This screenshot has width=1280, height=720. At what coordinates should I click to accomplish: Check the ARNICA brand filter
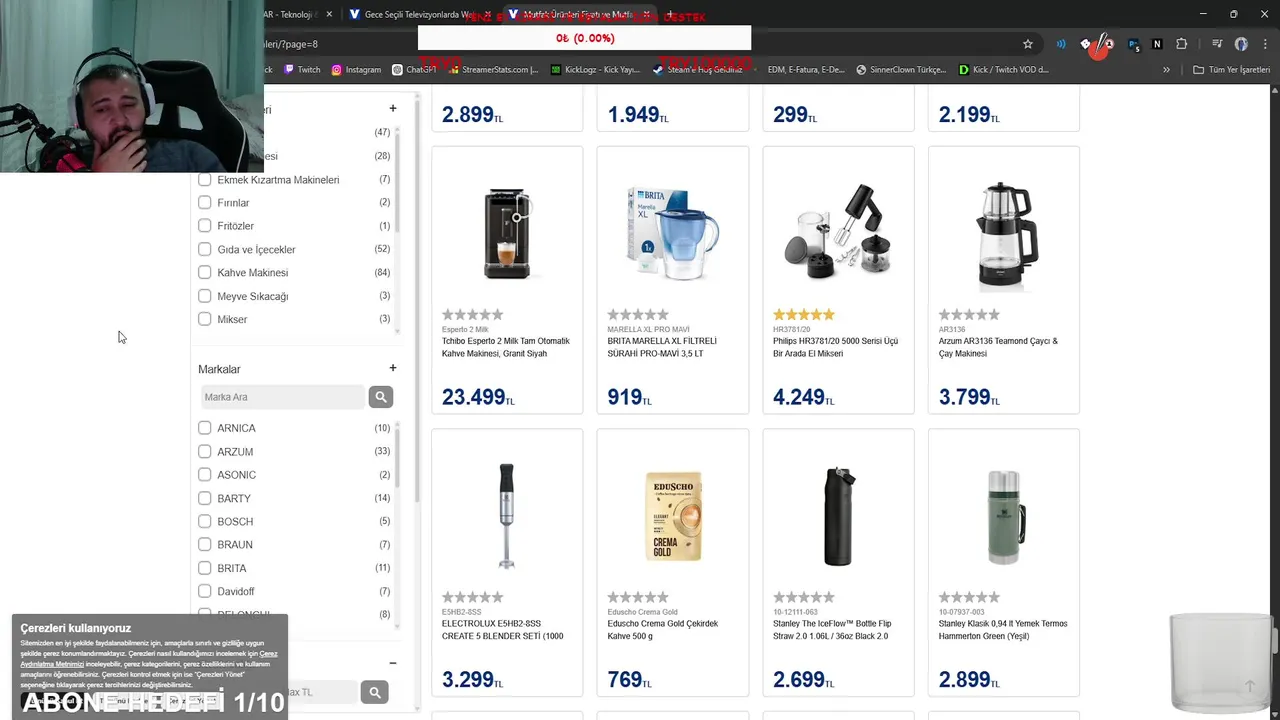click(204, 428)
